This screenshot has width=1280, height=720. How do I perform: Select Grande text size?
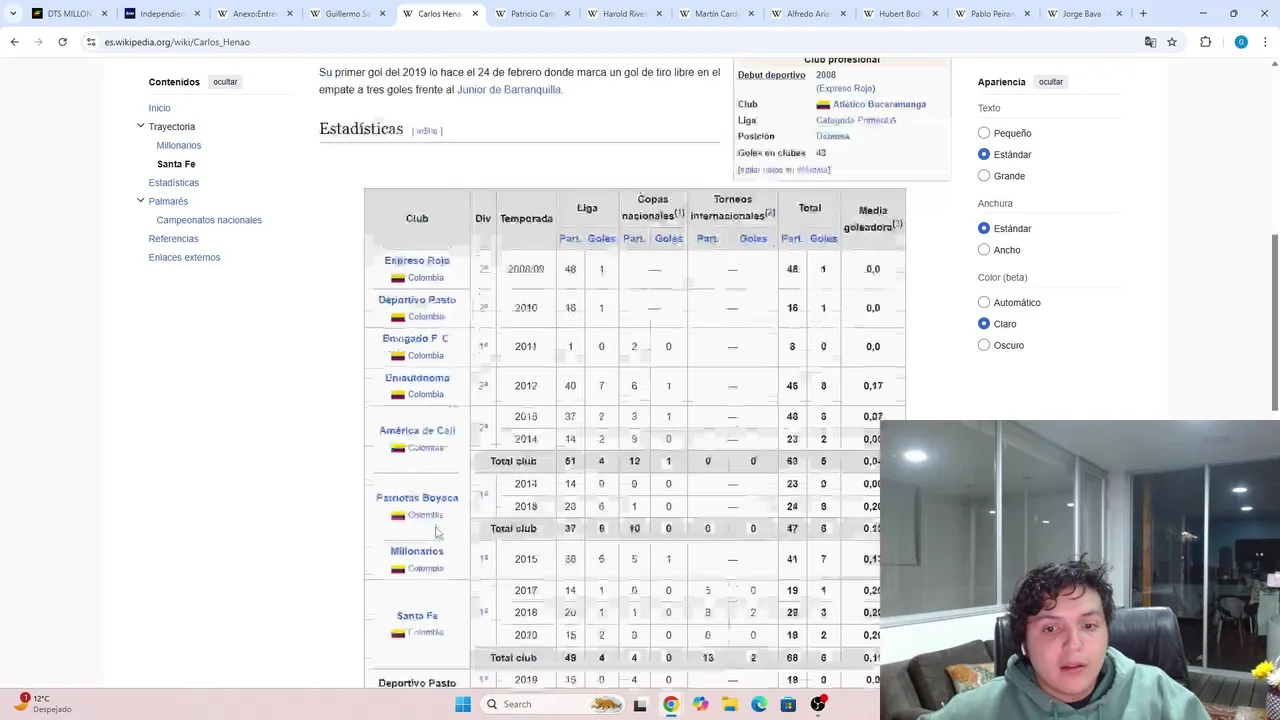(984, 176)
